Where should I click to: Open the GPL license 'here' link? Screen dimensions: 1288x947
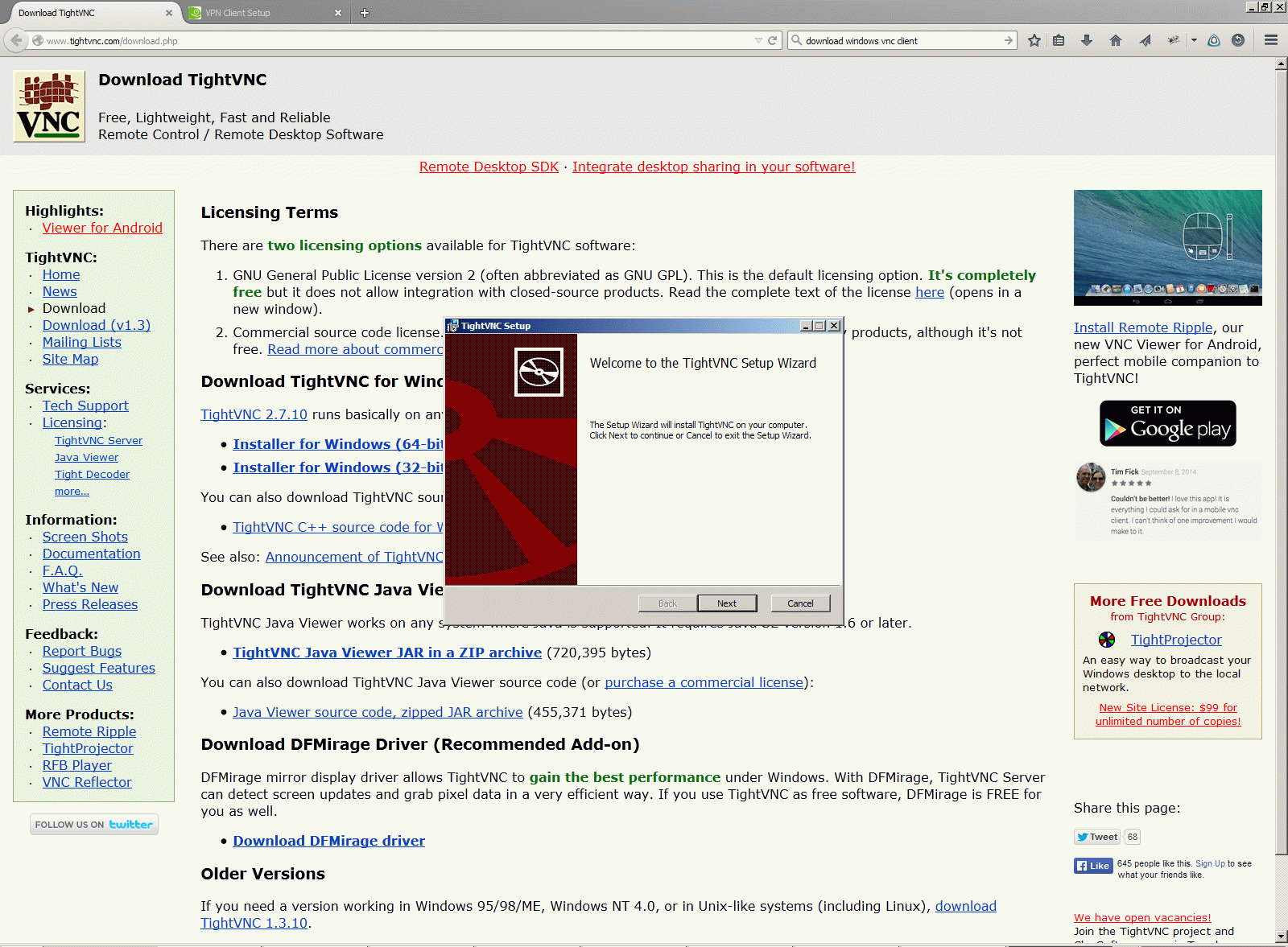930,292
